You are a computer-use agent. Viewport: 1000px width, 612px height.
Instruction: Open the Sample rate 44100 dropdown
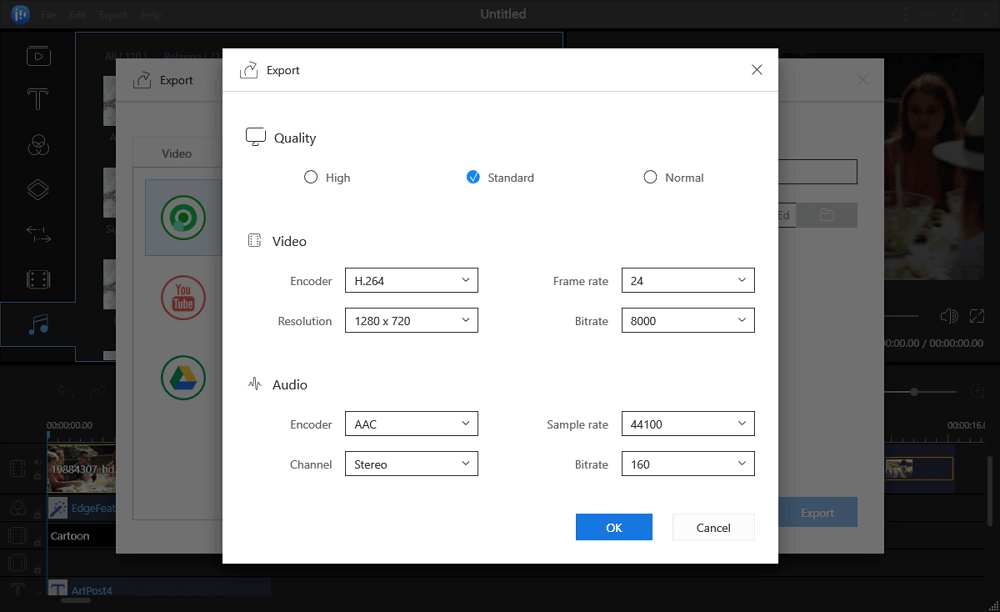(687, 424)
